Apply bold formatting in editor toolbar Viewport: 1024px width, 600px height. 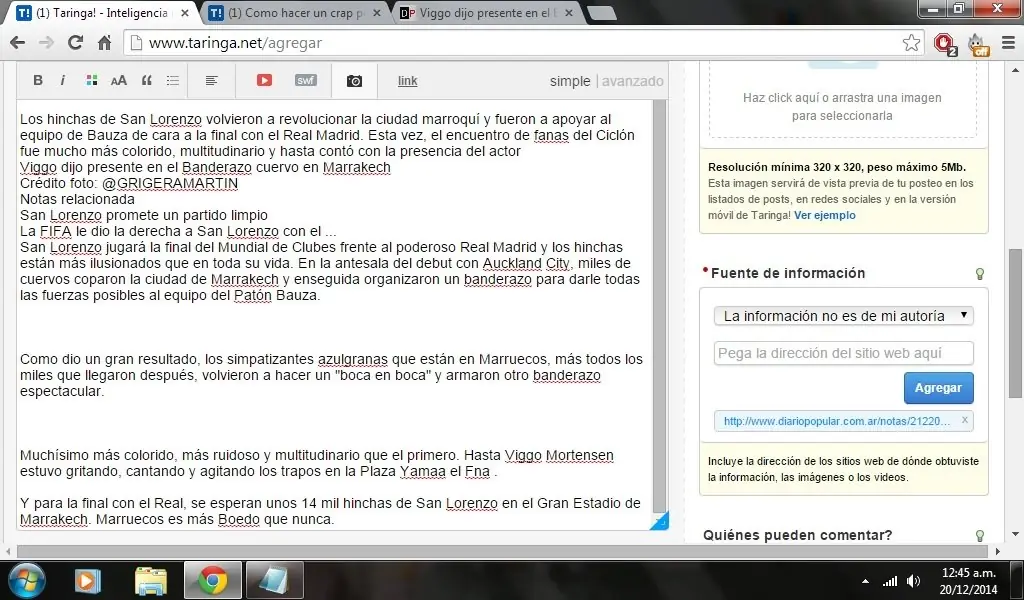coord(38,80)
